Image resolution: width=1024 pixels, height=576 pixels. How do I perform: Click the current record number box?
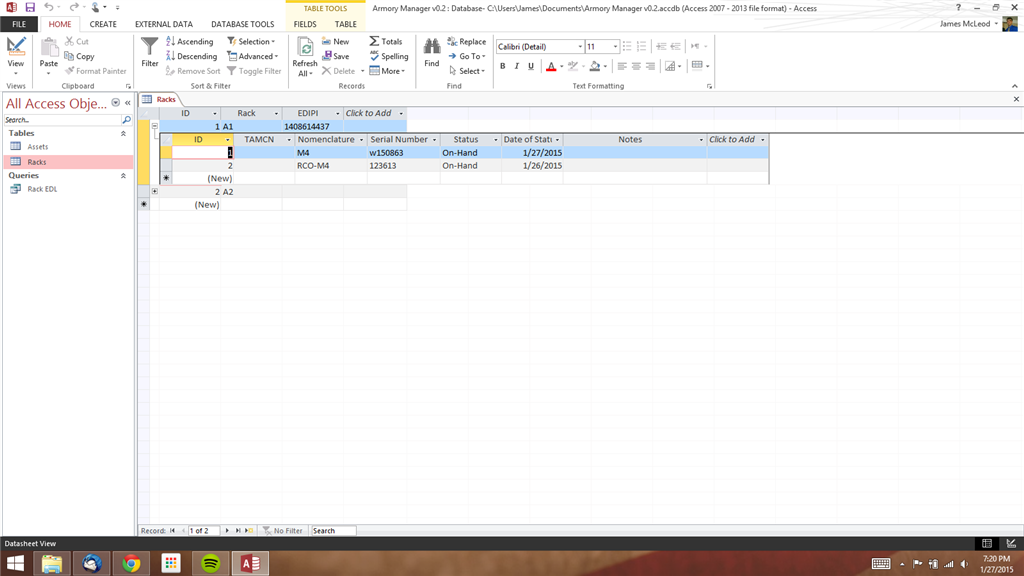203,530
